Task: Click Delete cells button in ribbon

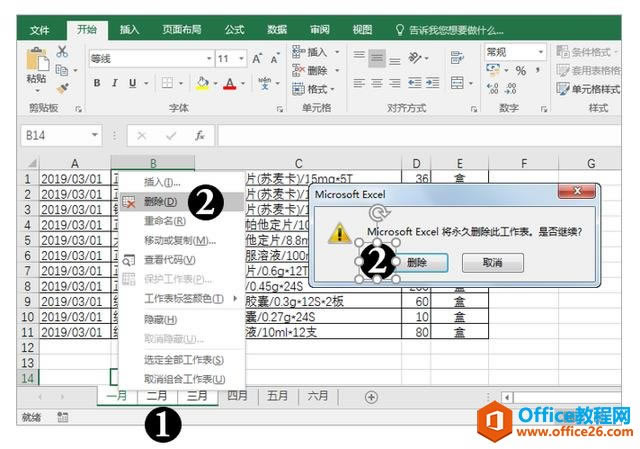Action: 310,71
